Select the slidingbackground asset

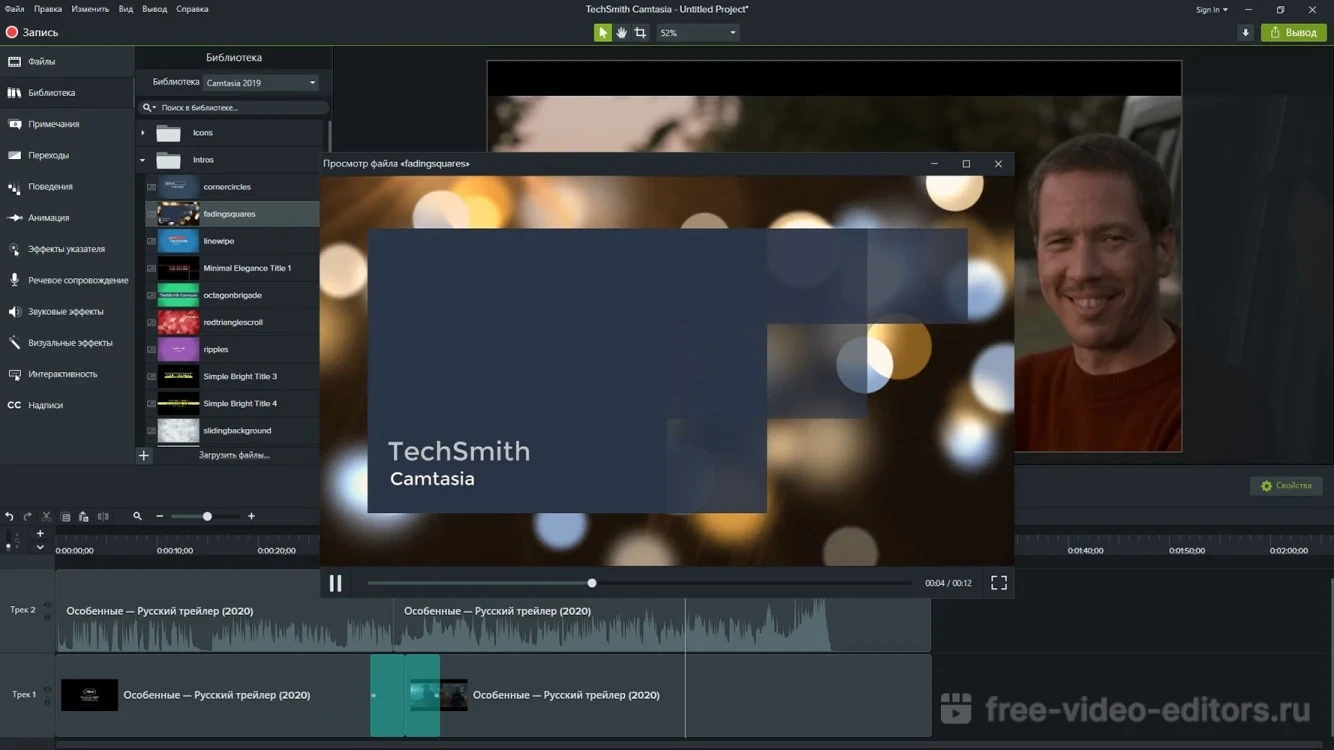232,430
